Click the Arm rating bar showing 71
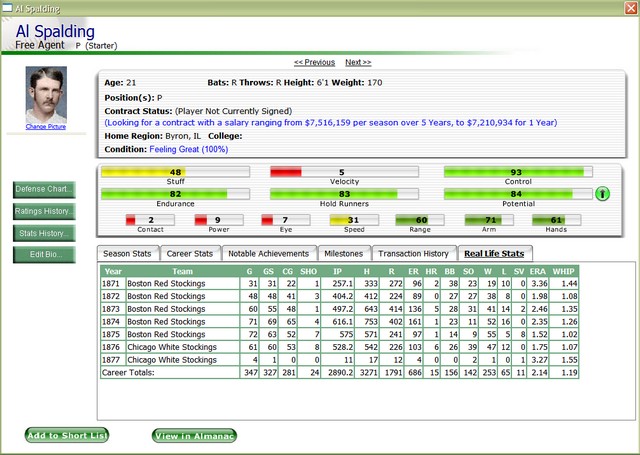Image resolution: width=640 pixels, height=455 pixels. pos(489,220)
